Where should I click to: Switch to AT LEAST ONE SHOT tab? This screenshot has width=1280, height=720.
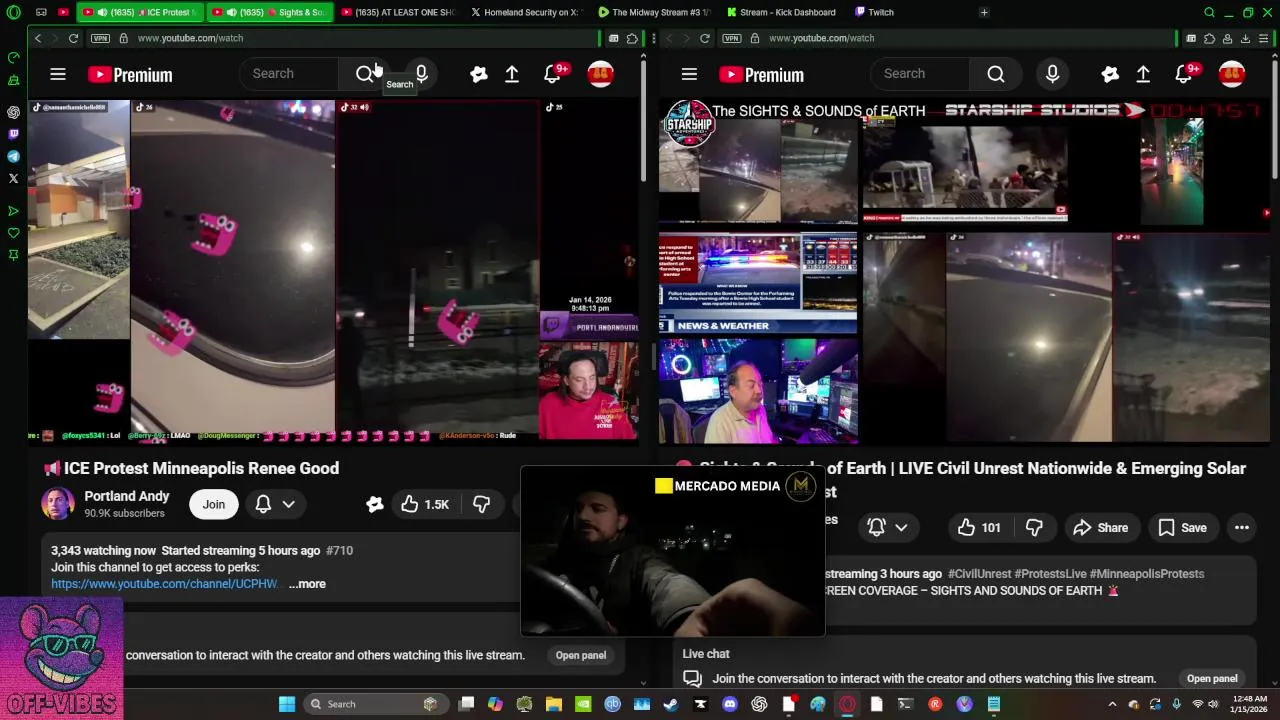(398, 13)
